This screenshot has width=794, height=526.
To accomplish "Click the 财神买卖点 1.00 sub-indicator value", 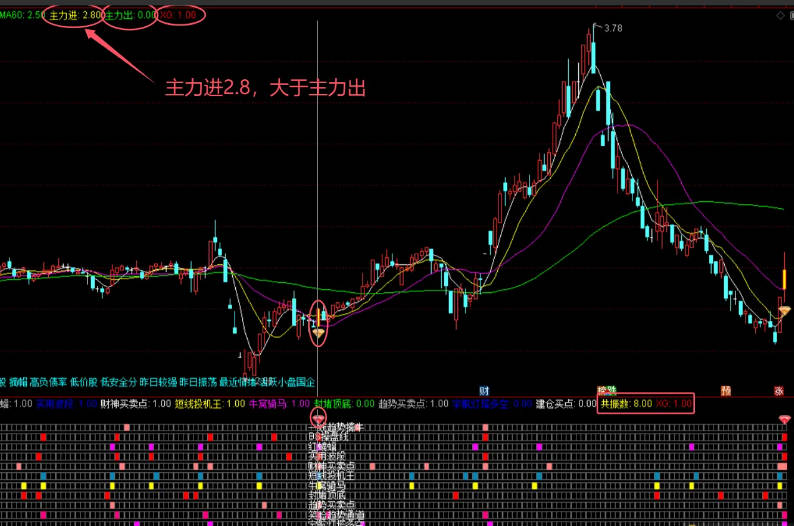I will point(136,403).
